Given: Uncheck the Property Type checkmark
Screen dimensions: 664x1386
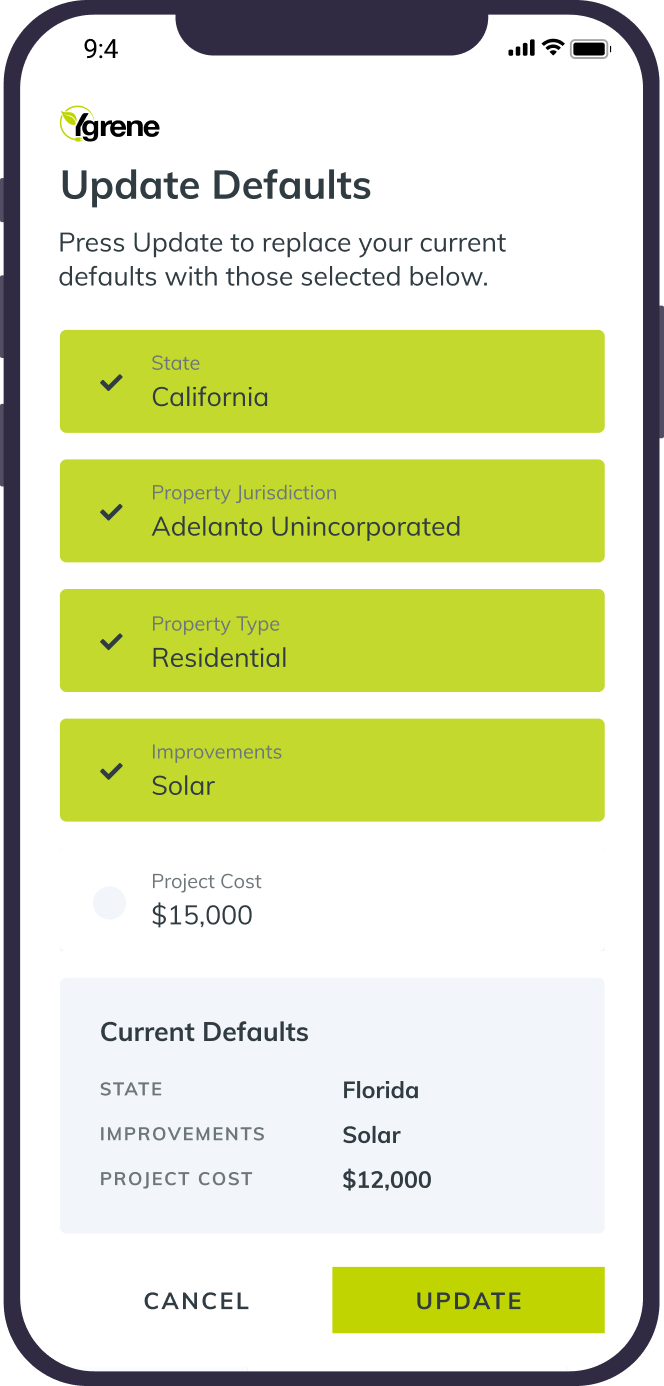Looking at the screenshot, I should tap(111, 641).
